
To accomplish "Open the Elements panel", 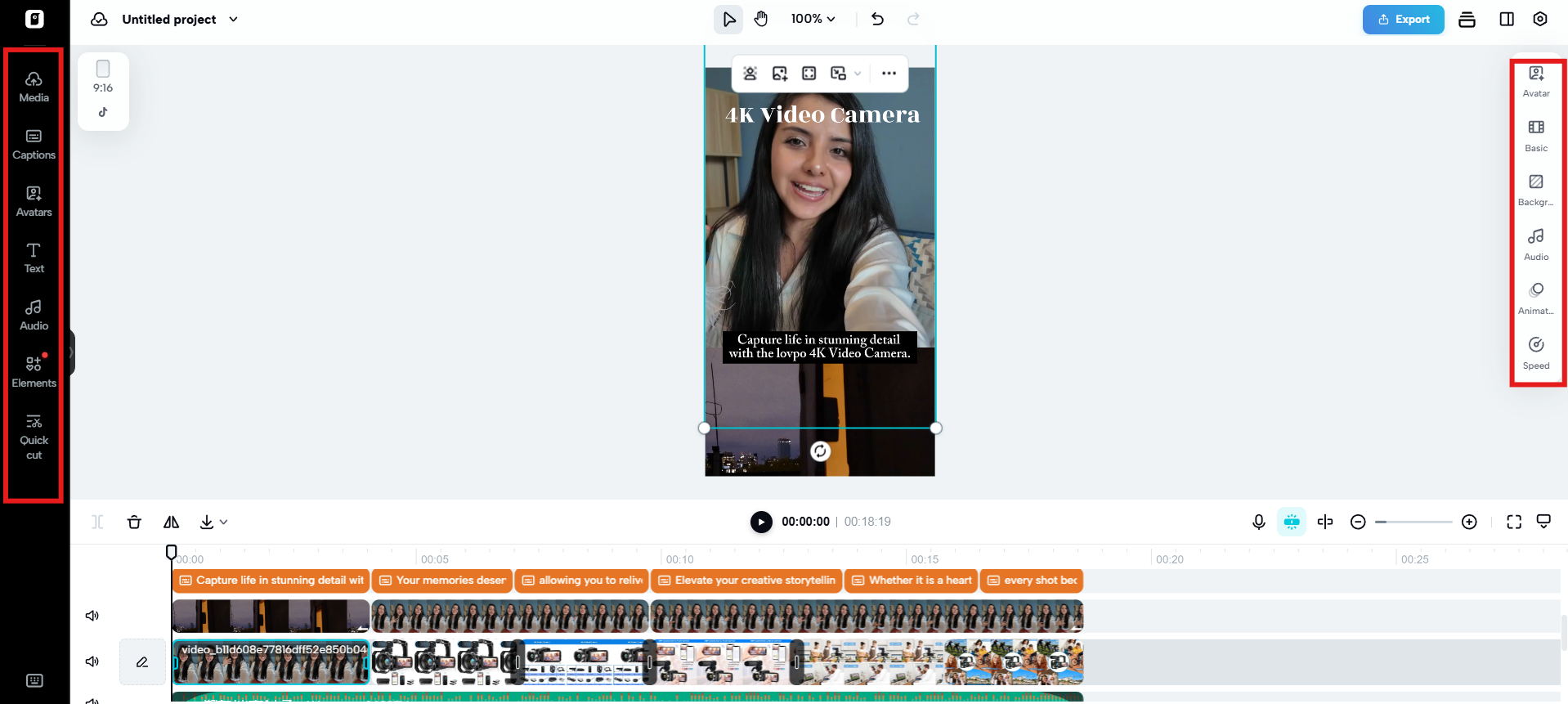I will pyautogui.click(x=34, y=372).
